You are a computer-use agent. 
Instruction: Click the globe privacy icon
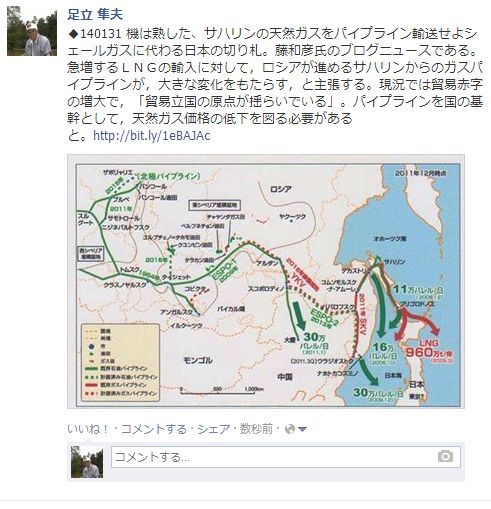pos(290,429)
